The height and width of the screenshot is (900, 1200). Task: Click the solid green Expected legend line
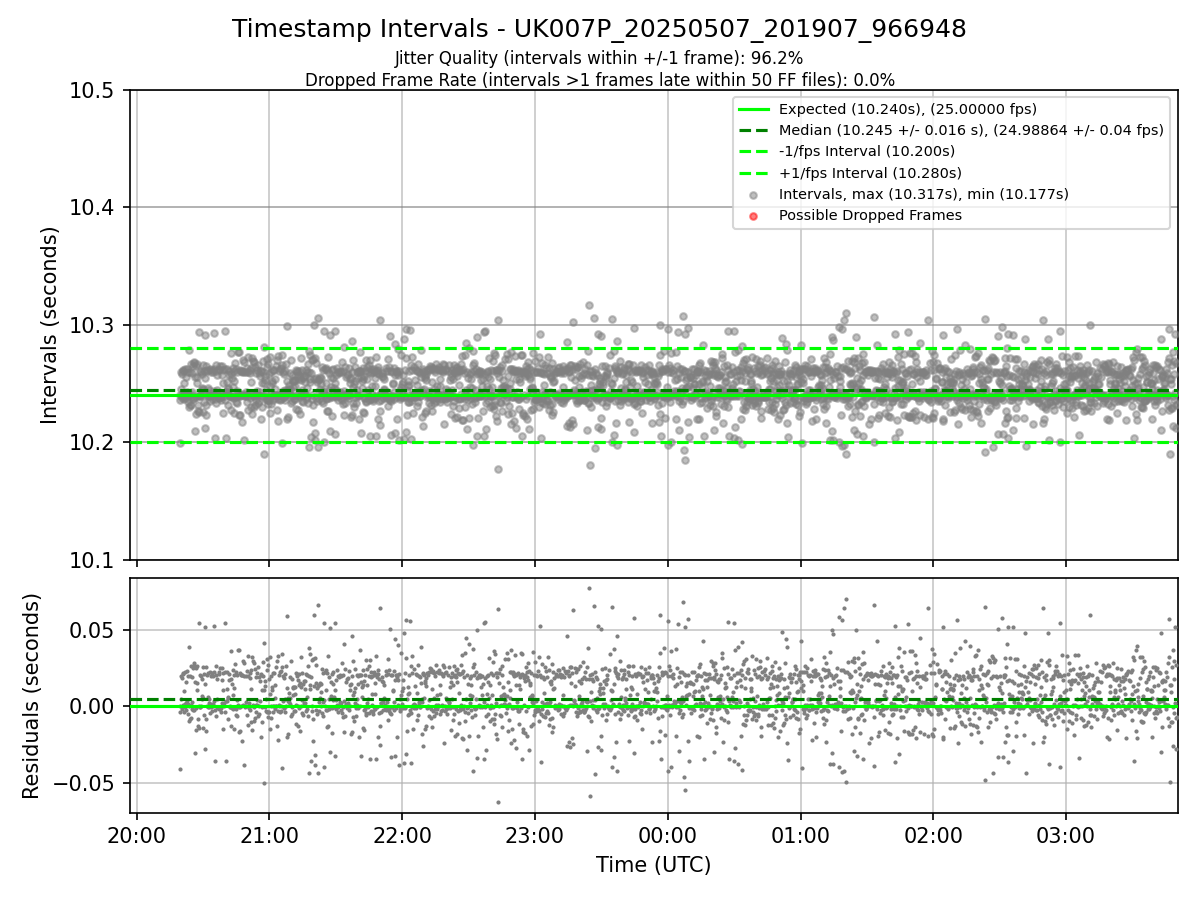click(x=754, y=109)
